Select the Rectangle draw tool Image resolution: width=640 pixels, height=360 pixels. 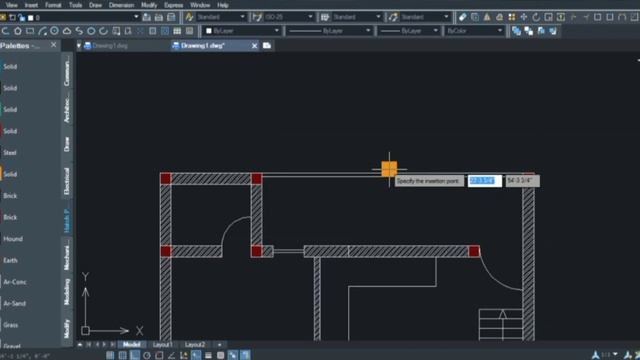click(30, 31)
